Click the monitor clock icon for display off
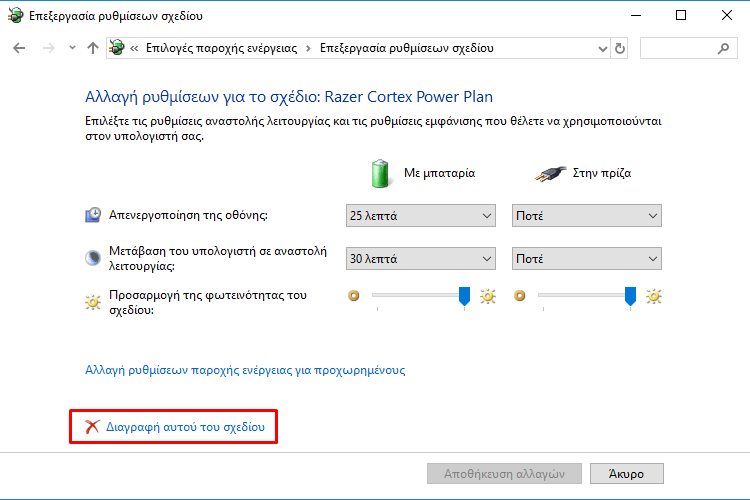Screen dimensions: 750x500 pos(93,215)
